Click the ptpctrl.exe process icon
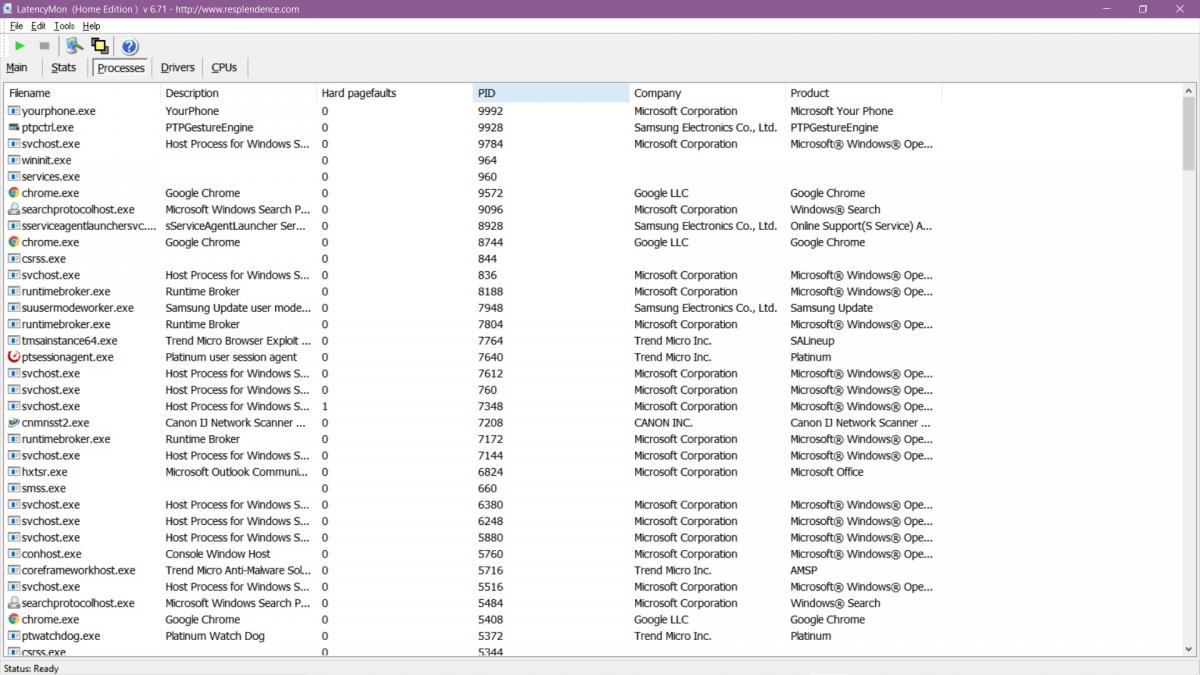Image resolution: width=1200 pixels, height=675 pixels. (x=14, y=128)
